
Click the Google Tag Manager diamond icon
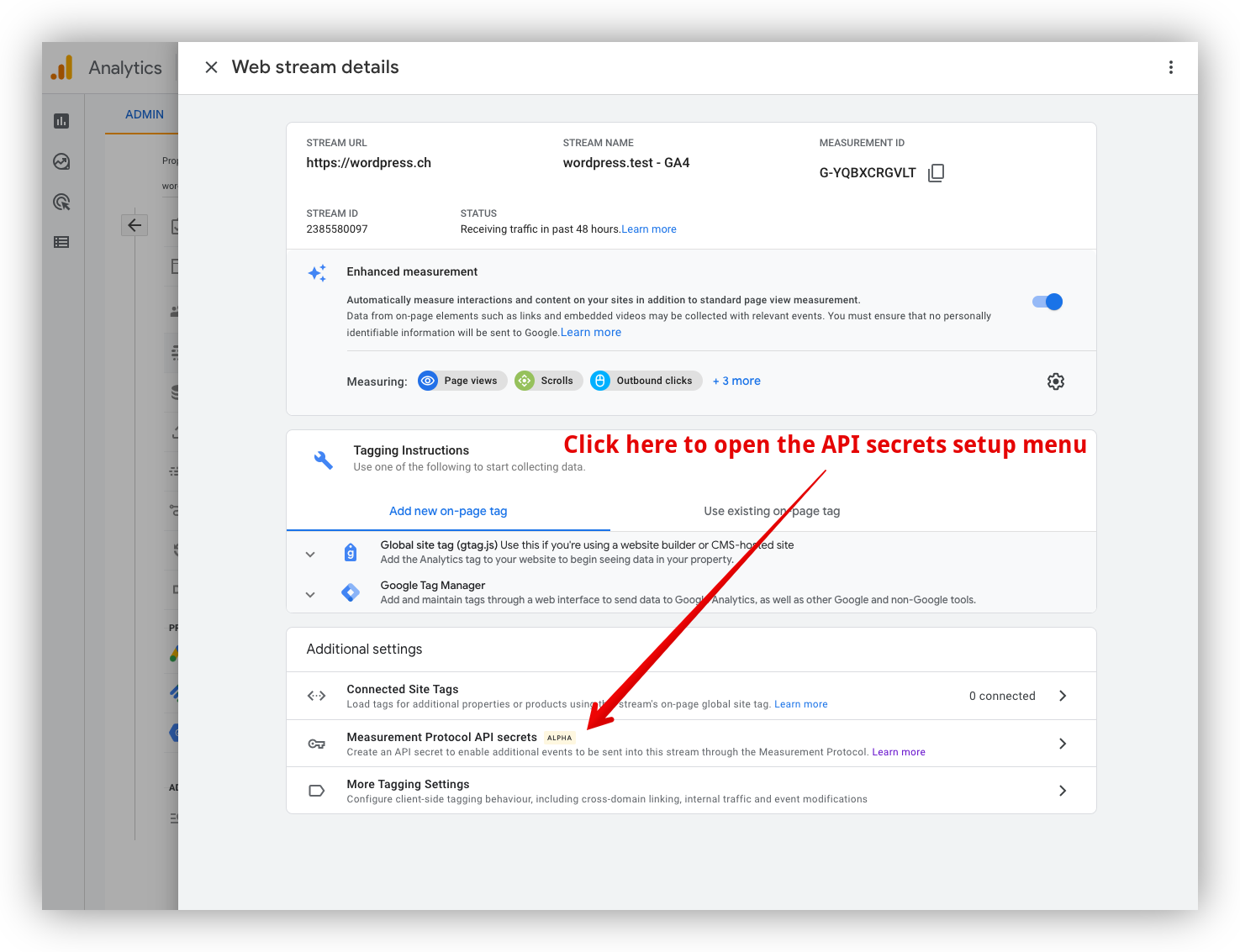point(351,592)
